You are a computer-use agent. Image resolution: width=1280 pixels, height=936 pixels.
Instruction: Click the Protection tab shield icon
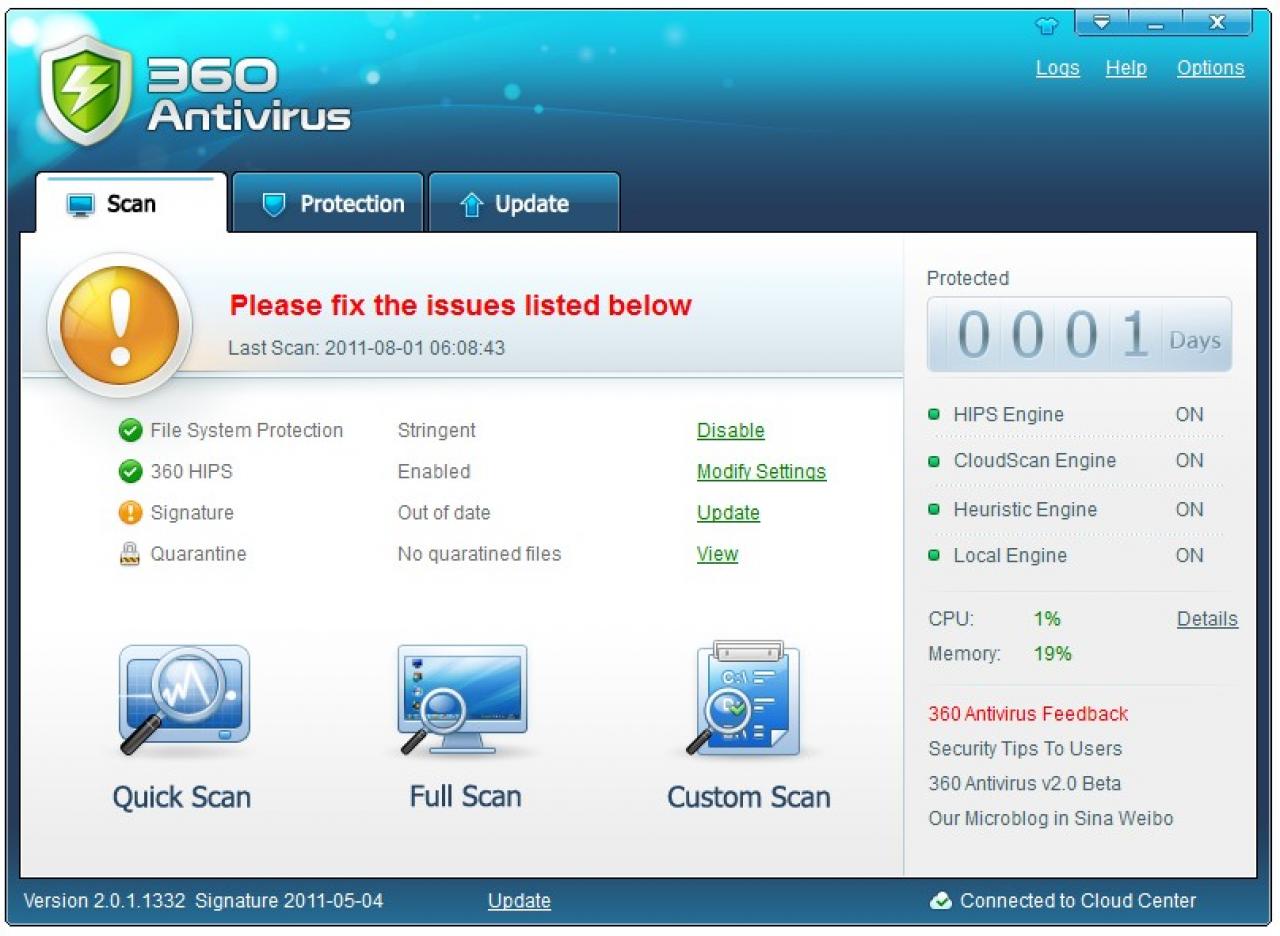(273, 205)
